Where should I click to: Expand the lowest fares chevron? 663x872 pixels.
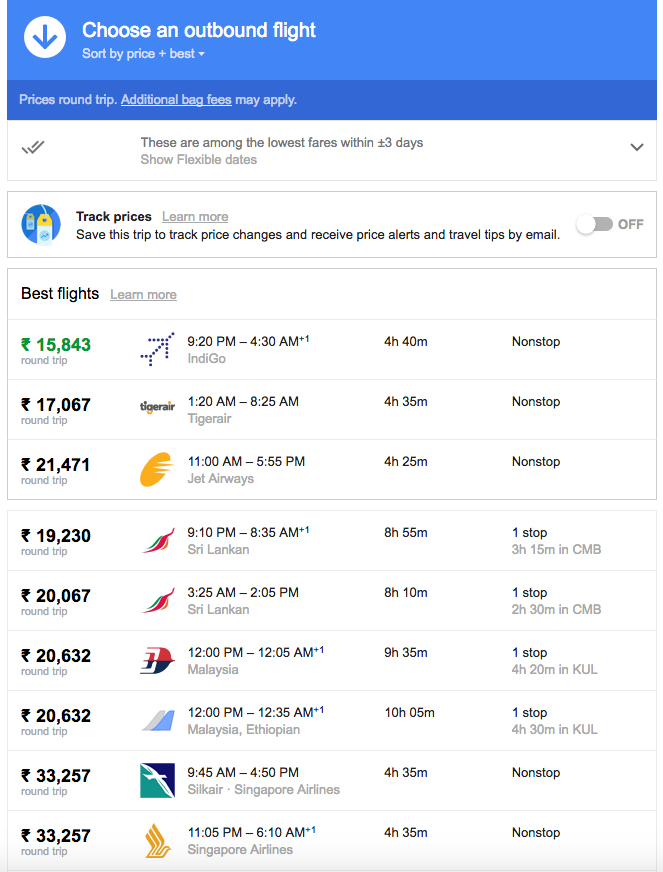click(637, 147)
